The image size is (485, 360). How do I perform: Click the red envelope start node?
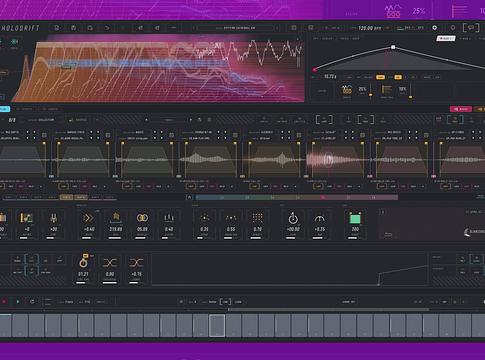[x=314, y=70]
